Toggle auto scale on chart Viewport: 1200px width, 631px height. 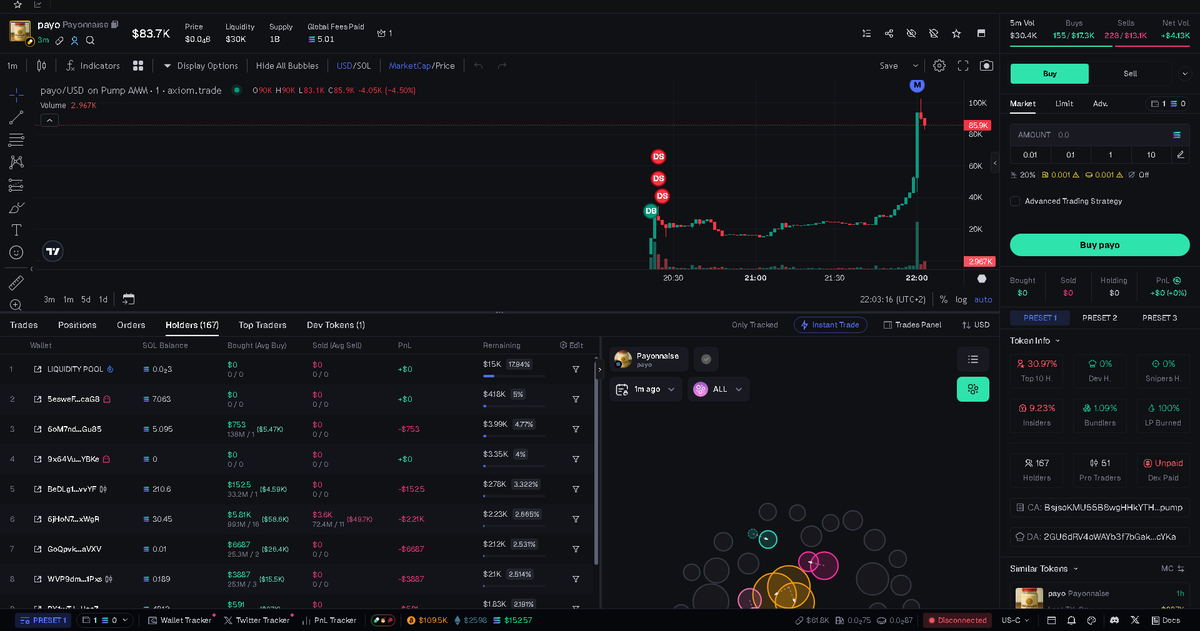983,299
